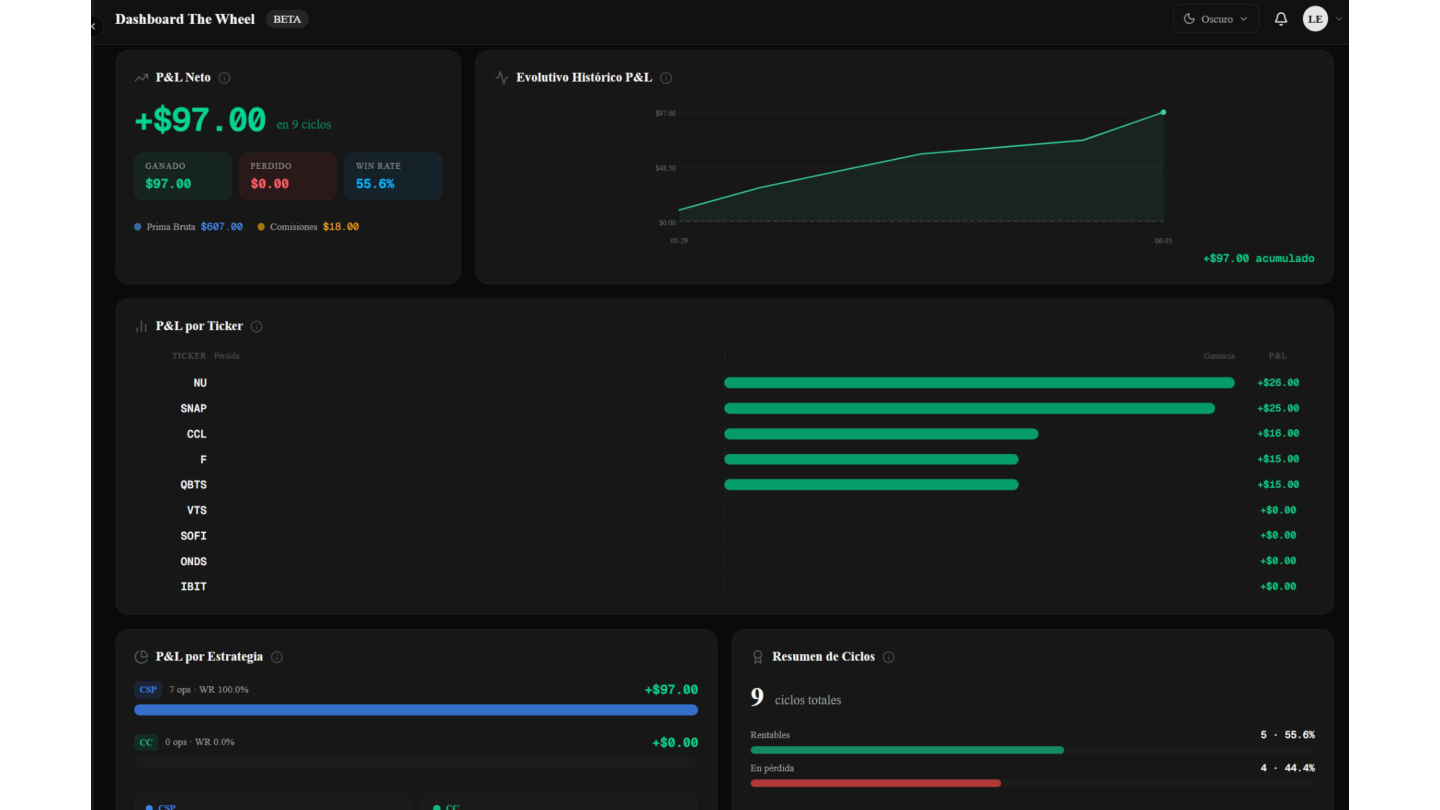Select the SOFI ticker label
Viewport: 1440px width, 810px height.
194,536
